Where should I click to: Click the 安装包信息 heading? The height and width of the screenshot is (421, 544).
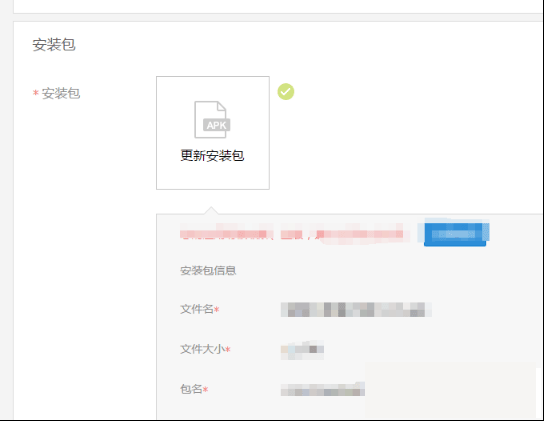pos(208,270)
